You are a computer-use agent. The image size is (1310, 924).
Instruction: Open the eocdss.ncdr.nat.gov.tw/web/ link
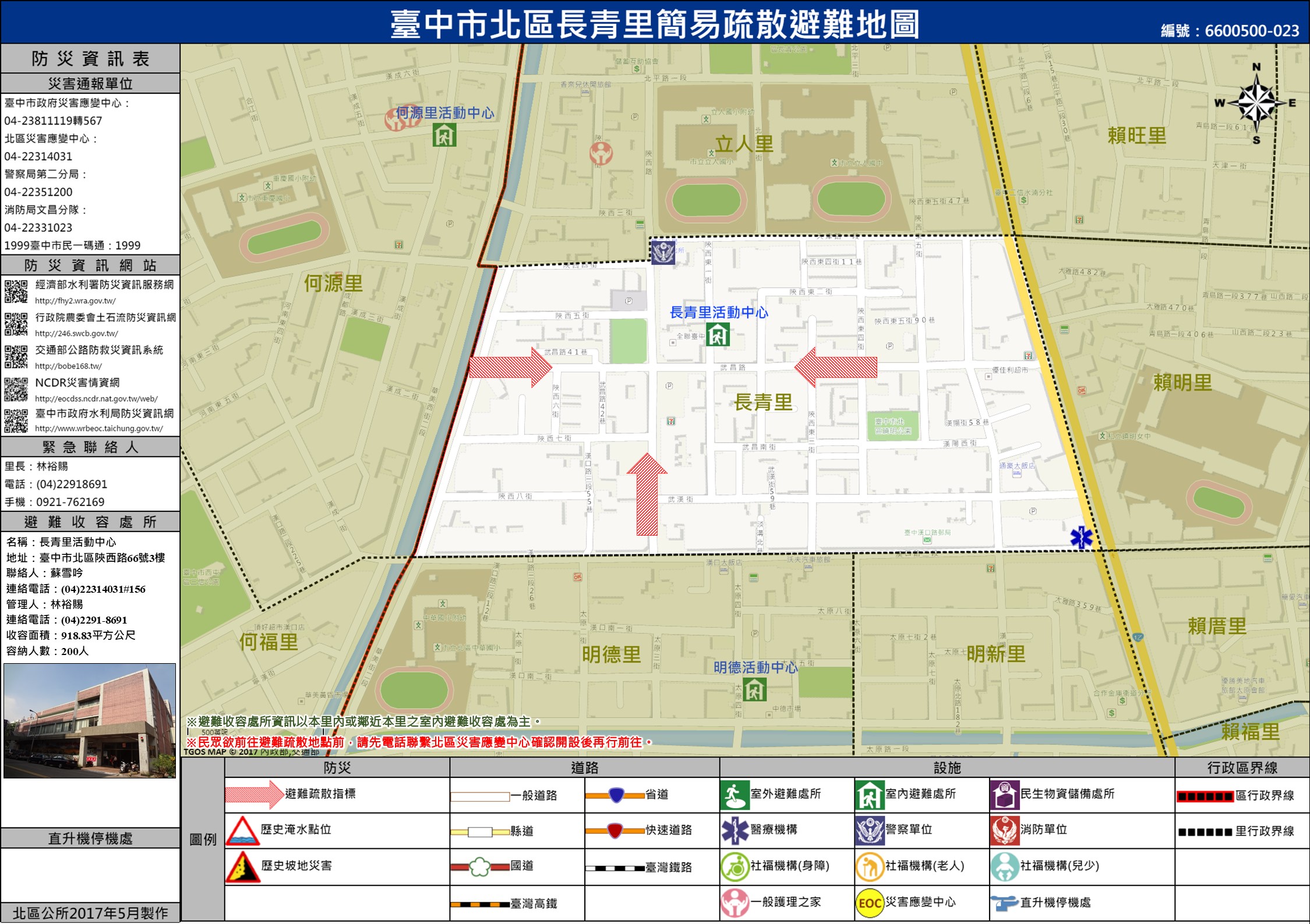coord(96,399)
